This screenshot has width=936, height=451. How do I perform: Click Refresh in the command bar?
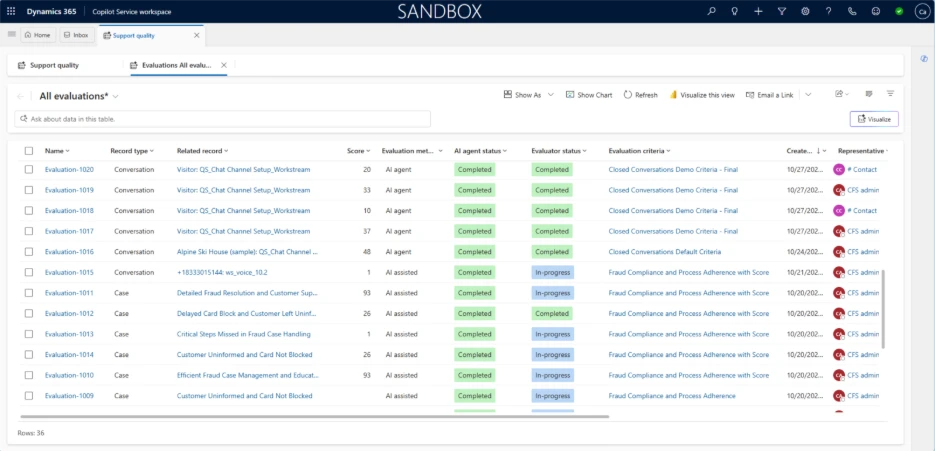pyautogui.click(x=640, y=95)
